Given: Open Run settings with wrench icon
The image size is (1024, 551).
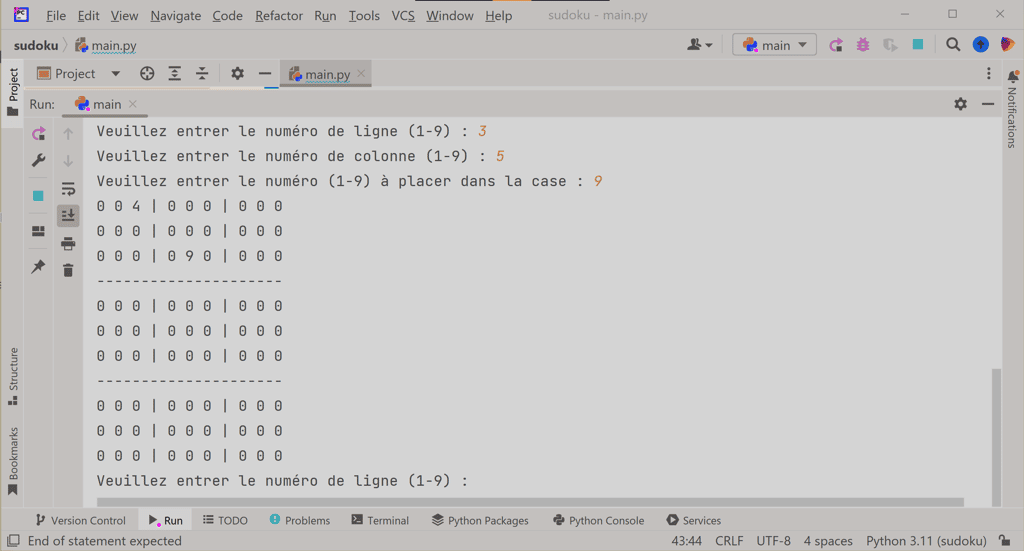Looking at the screenshot, I should point(38,161).
